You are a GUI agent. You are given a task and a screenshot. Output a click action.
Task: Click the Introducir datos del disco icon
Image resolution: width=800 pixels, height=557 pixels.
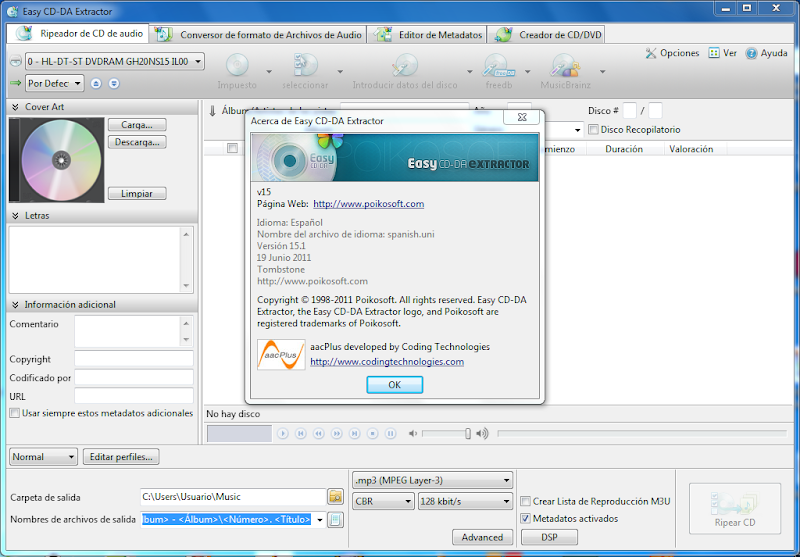point(405,65)
